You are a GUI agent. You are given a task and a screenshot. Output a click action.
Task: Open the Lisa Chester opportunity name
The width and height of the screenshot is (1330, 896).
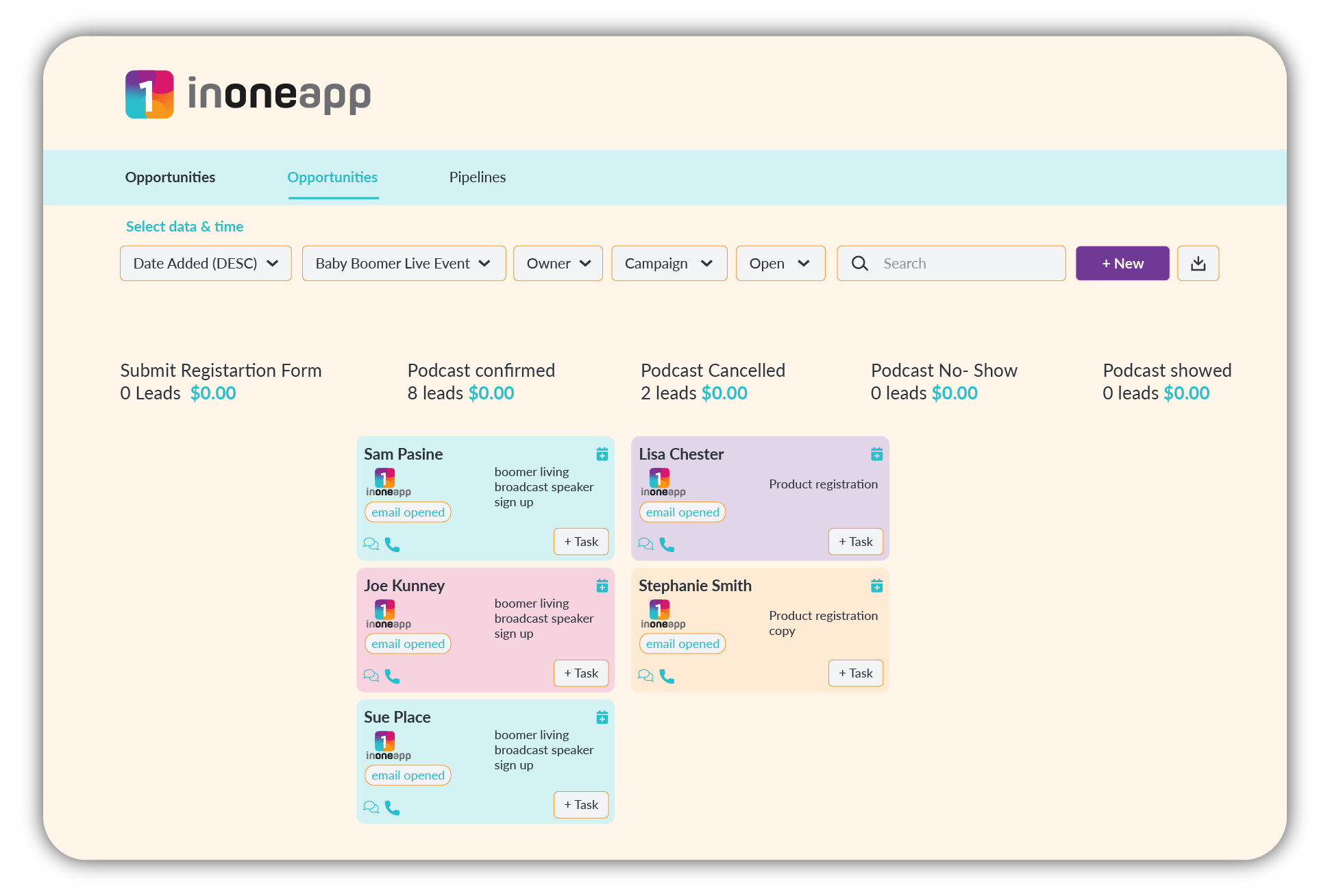[681, 454]
